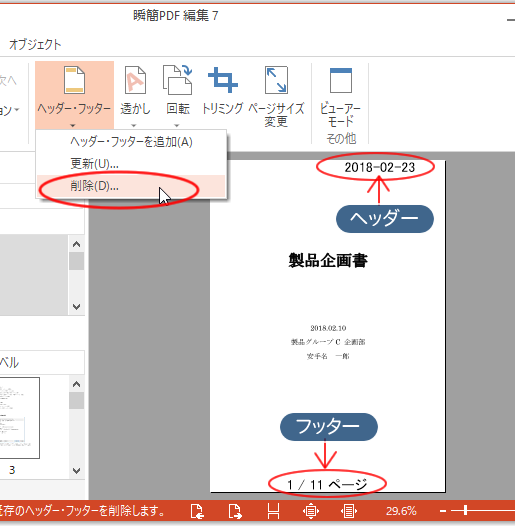Viewport: 515px width, 527px height.
Task: Collapse the ヘッダー・フッター dropdown arrow
Action: click(x=73, y=126)
